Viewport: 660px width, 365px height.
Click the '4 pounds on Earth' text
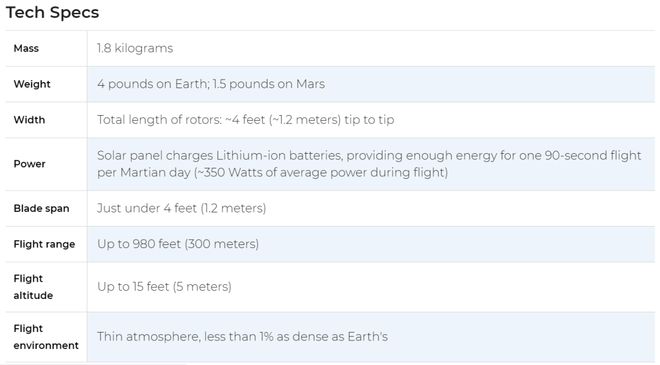pyautogui.click(x=153, y=84)
